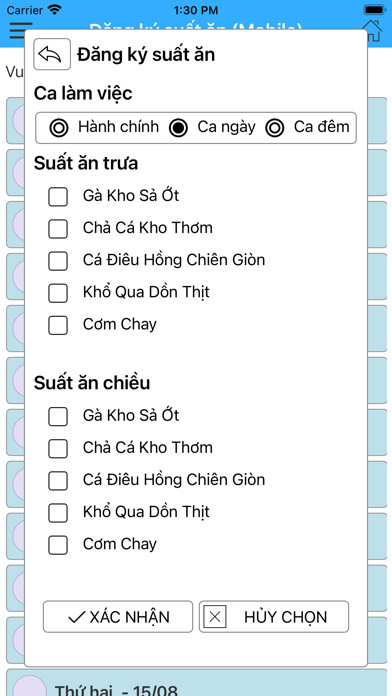The width and height of the screenshot is (392, 696).
Task: Confirm with the XÁC NHẬN button
Action: click(118, 617)
